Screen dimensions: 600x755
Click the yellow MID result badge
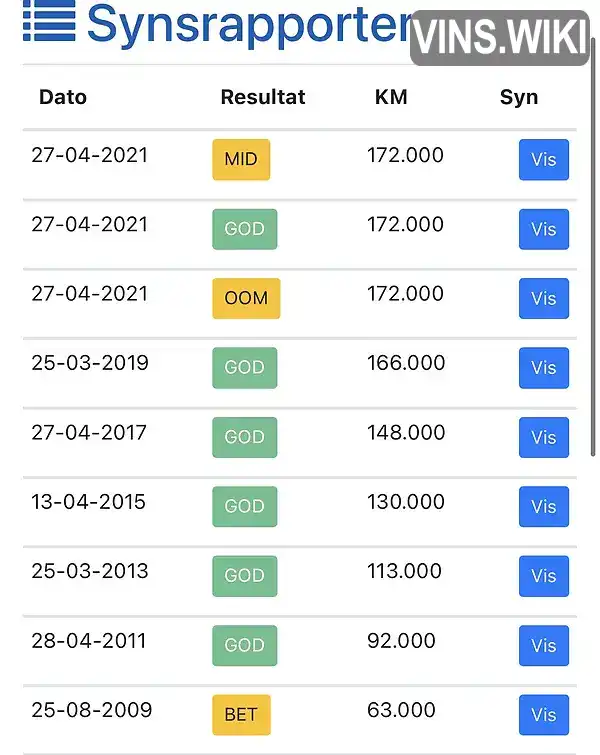pyautogui.click(x=241, y=159)
